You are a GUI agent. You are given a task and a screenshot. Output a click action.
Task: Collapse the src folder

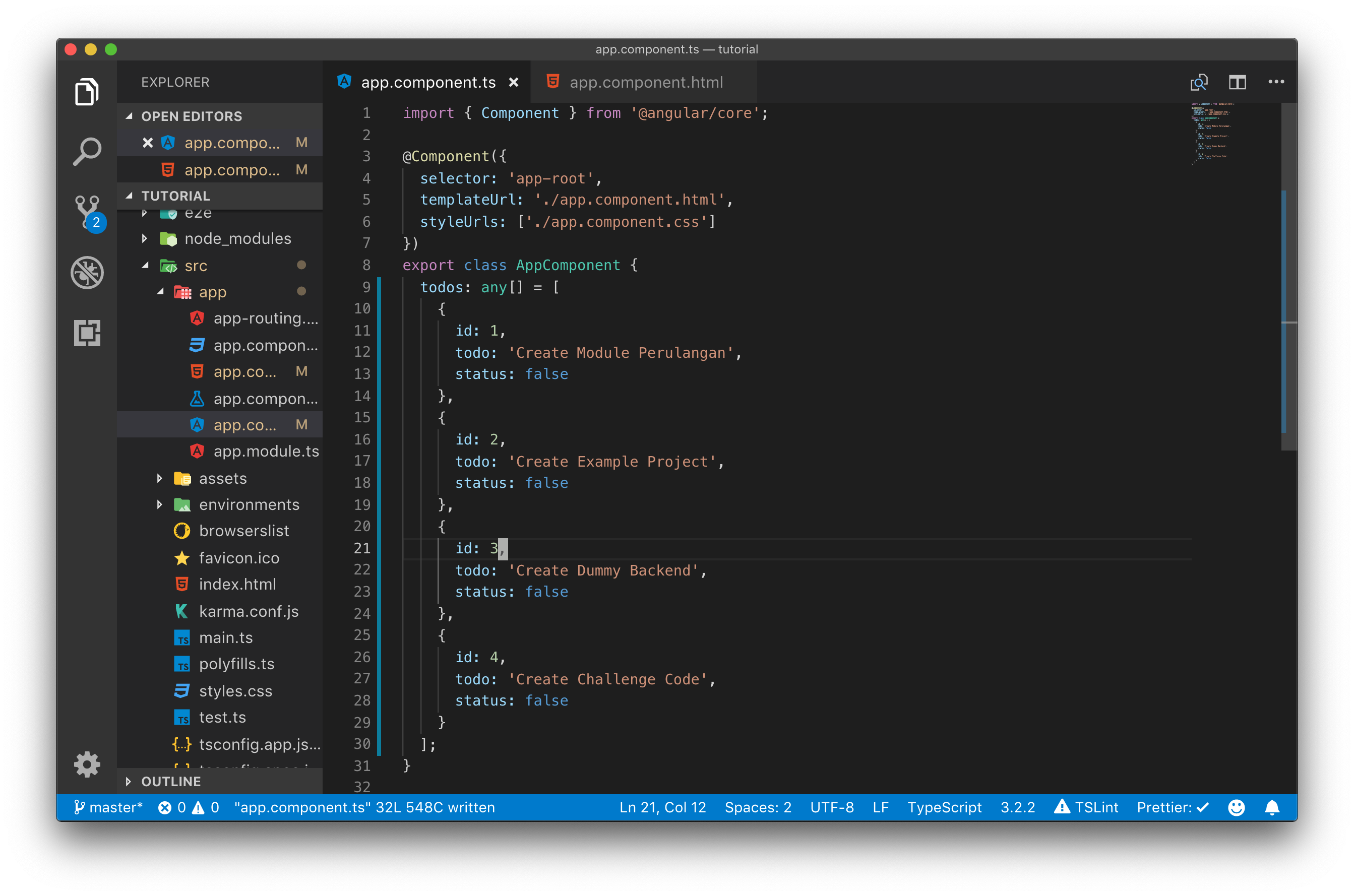coord(220,265)
